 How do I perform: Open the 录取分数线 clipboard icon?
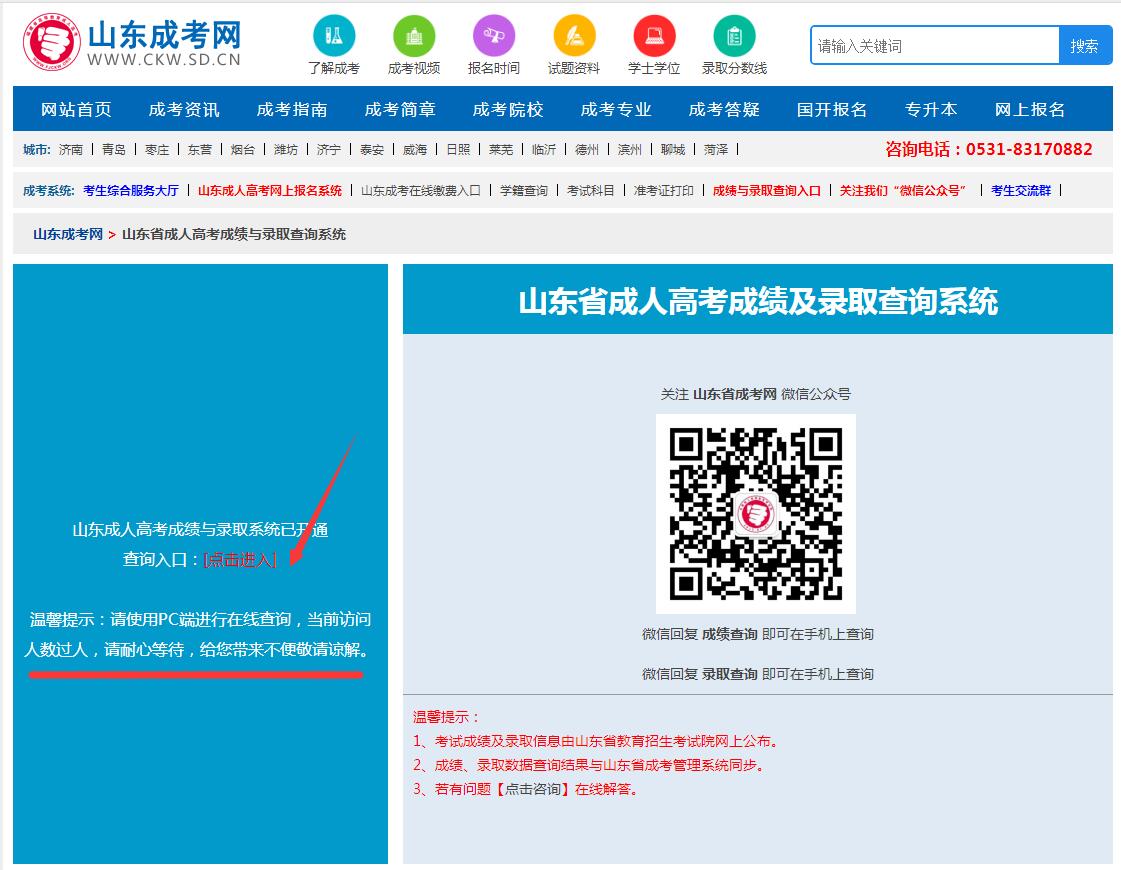tap(734, 36)
